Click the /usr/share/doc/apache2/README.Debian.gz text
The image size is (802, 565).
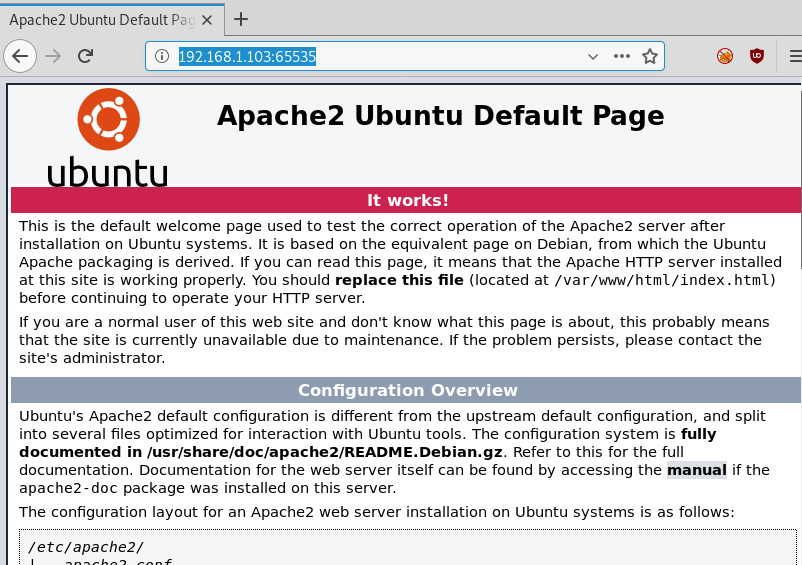pos(324,452)
